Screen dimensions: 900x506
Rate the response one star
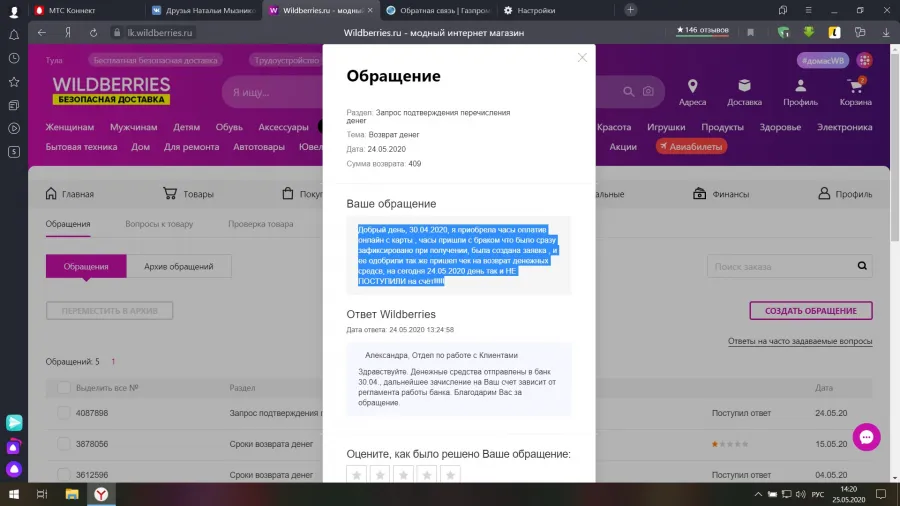click(356, 475)
